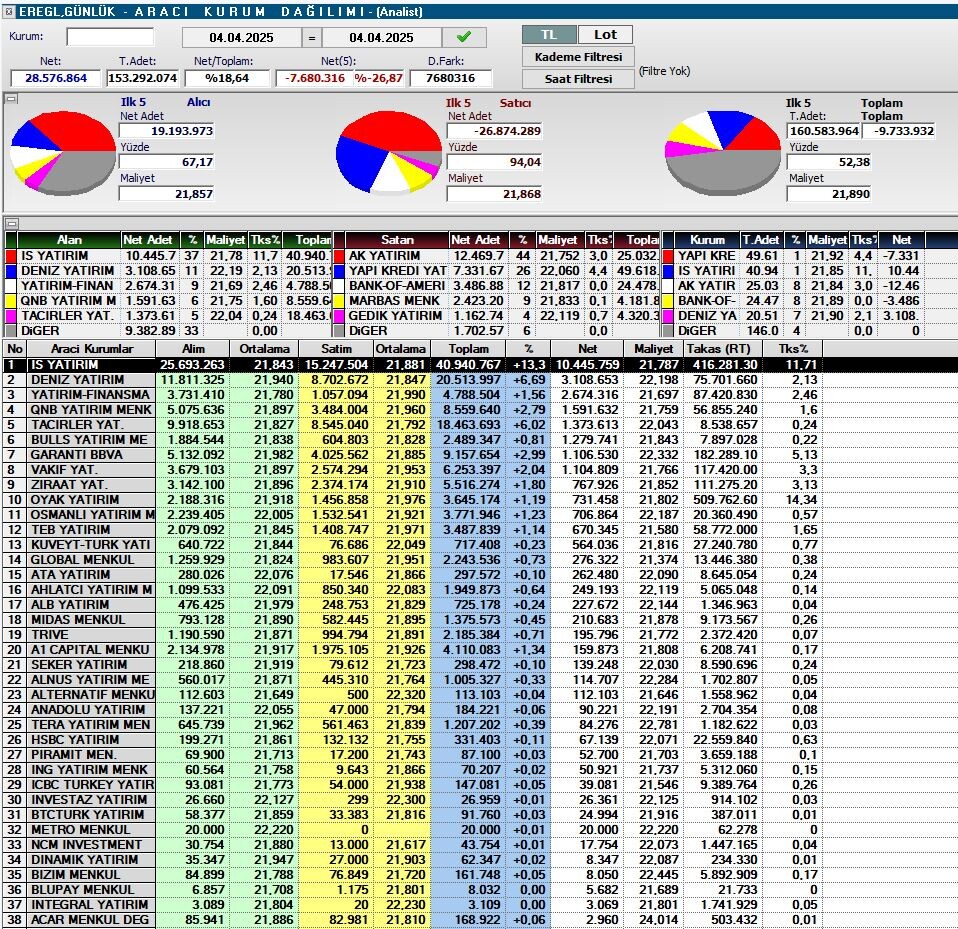Confirm date range with green checkmark button
Image resolution: width=958 pixels, height=929 pixels.
click(464, 37)
